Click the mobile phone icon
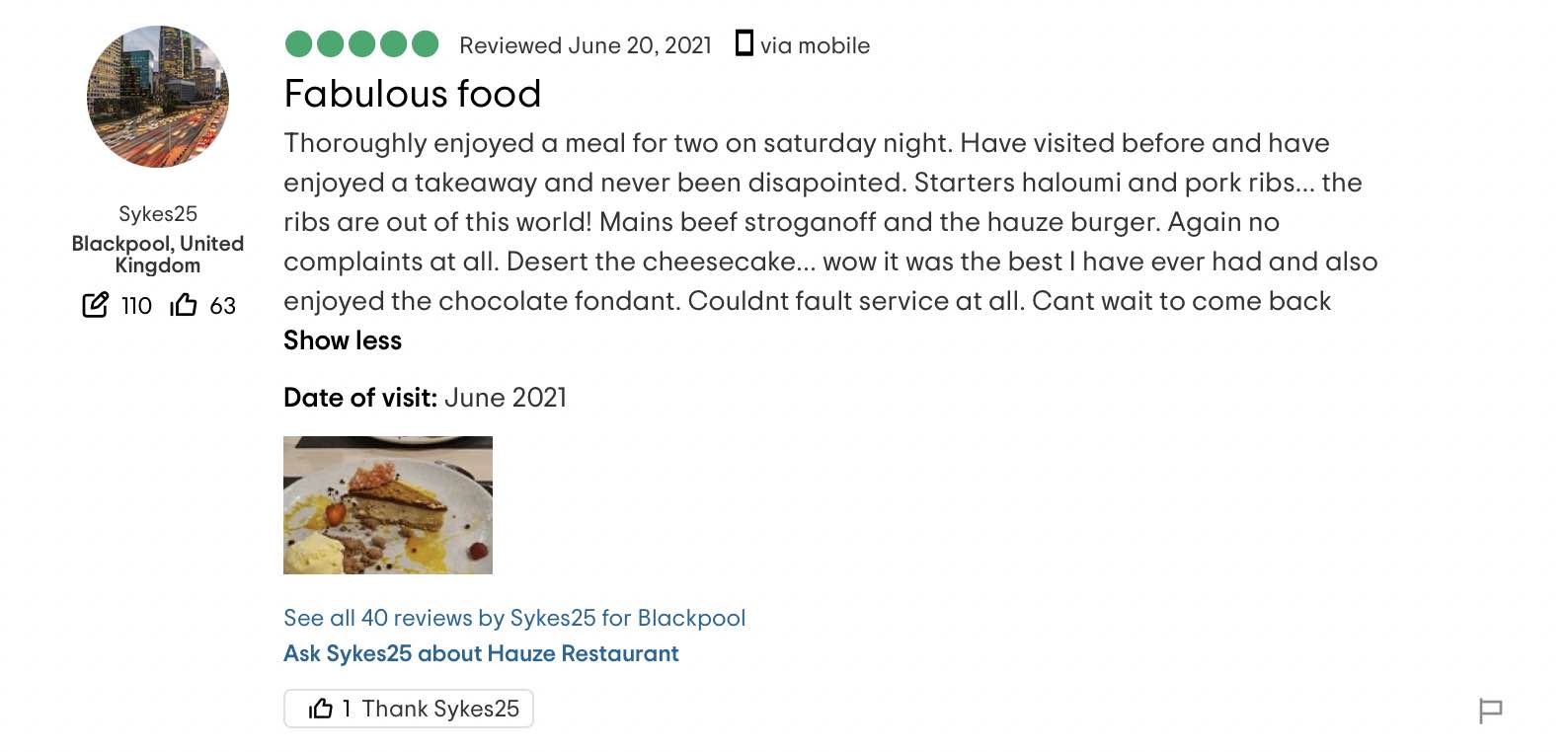1568x752 pixels. tap(745, 43)
